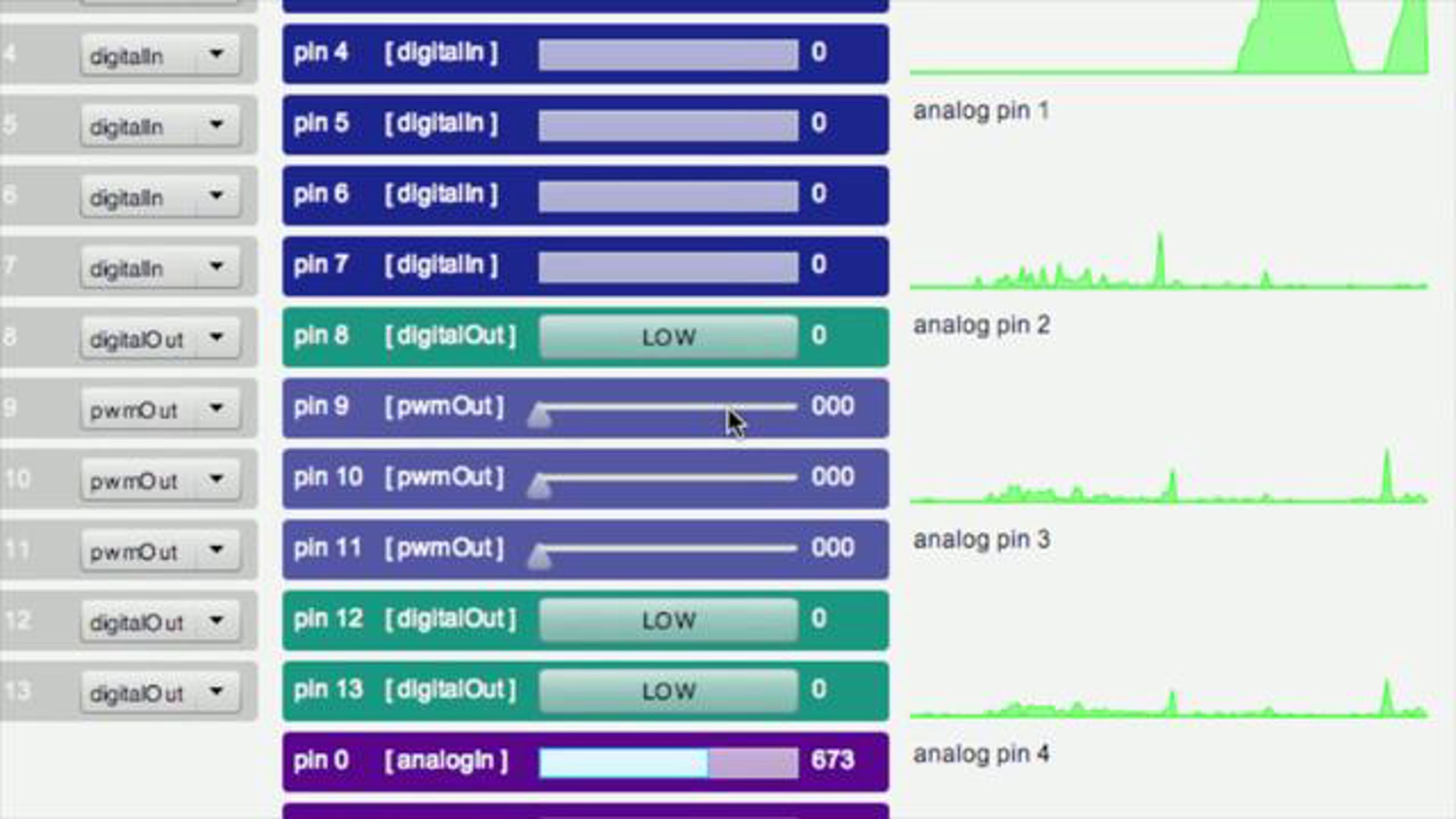Viewport: 1456px width, 819px height.
Task: Open pin 5 mode dropdown
Action: tap(160, 126)
